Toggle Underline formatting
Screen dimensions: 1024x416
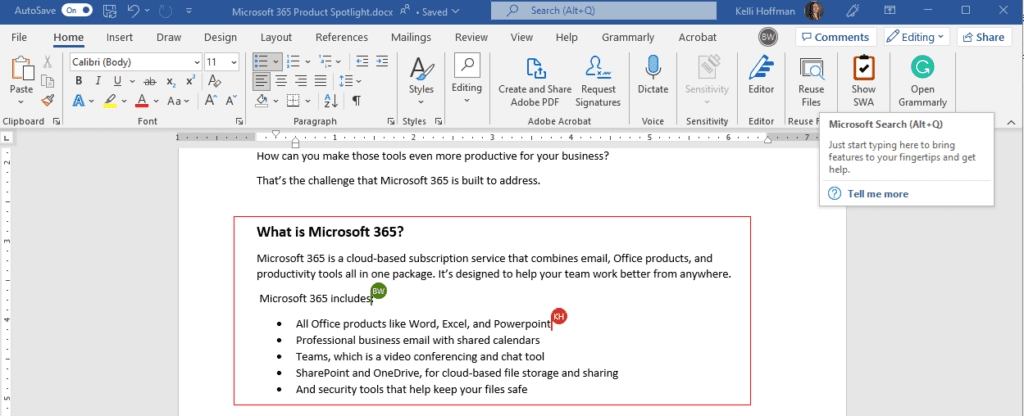click(x=118, y=81)
